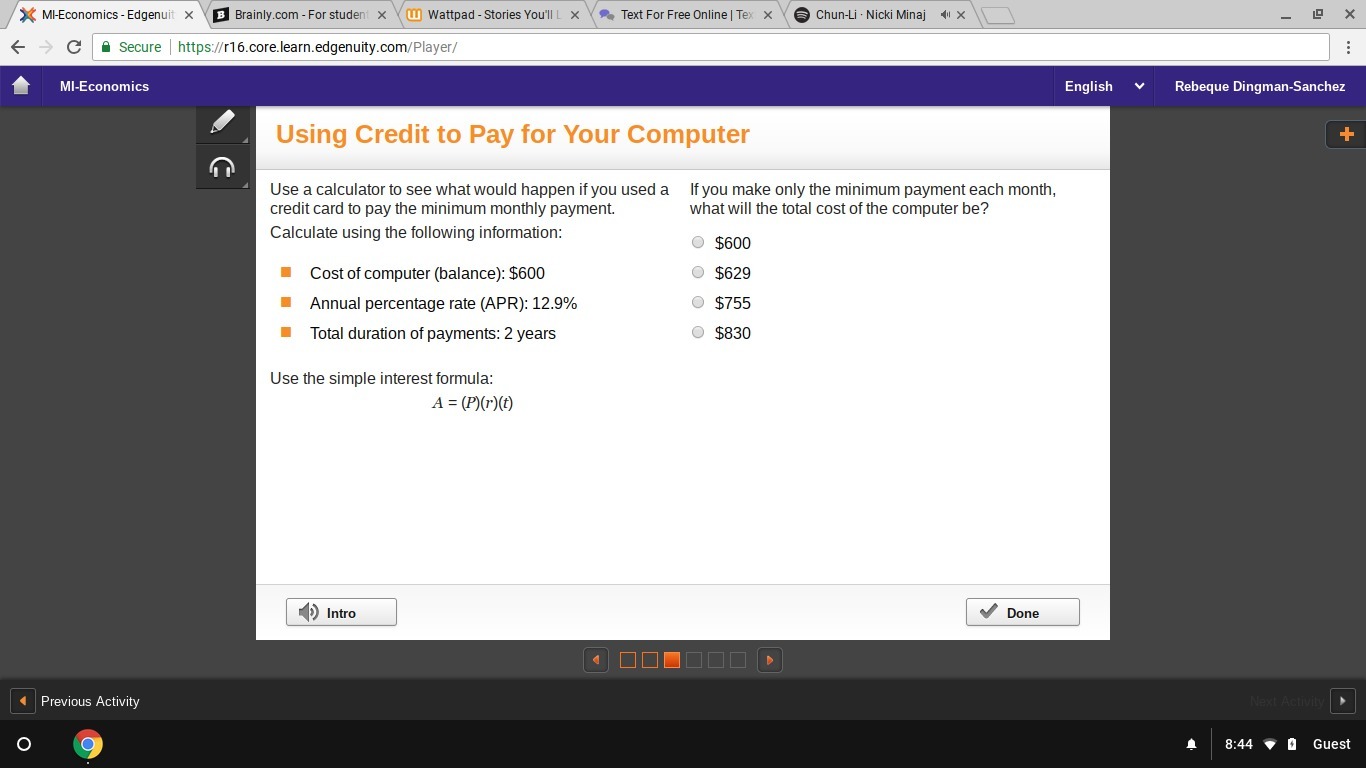Jump to the fifth slide marker
Screen dimensions: 1366x768
[x=716, y=660]
